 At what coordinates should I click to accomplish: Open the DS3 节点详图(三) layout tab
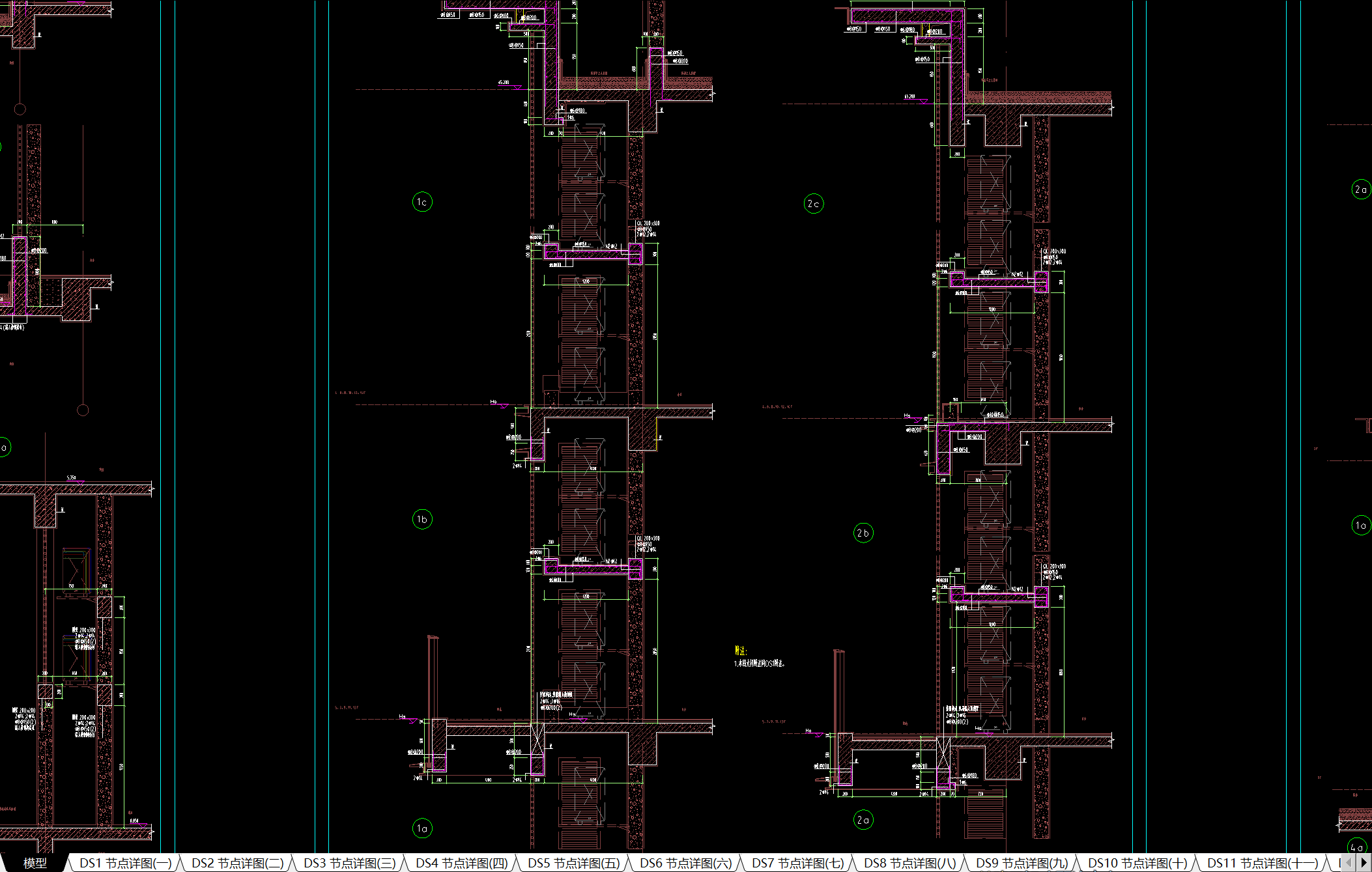350,863
